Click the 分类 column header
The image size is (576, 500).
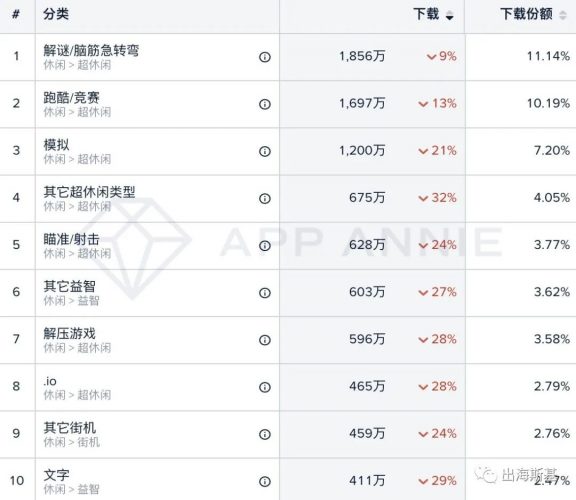click(56, 14)
